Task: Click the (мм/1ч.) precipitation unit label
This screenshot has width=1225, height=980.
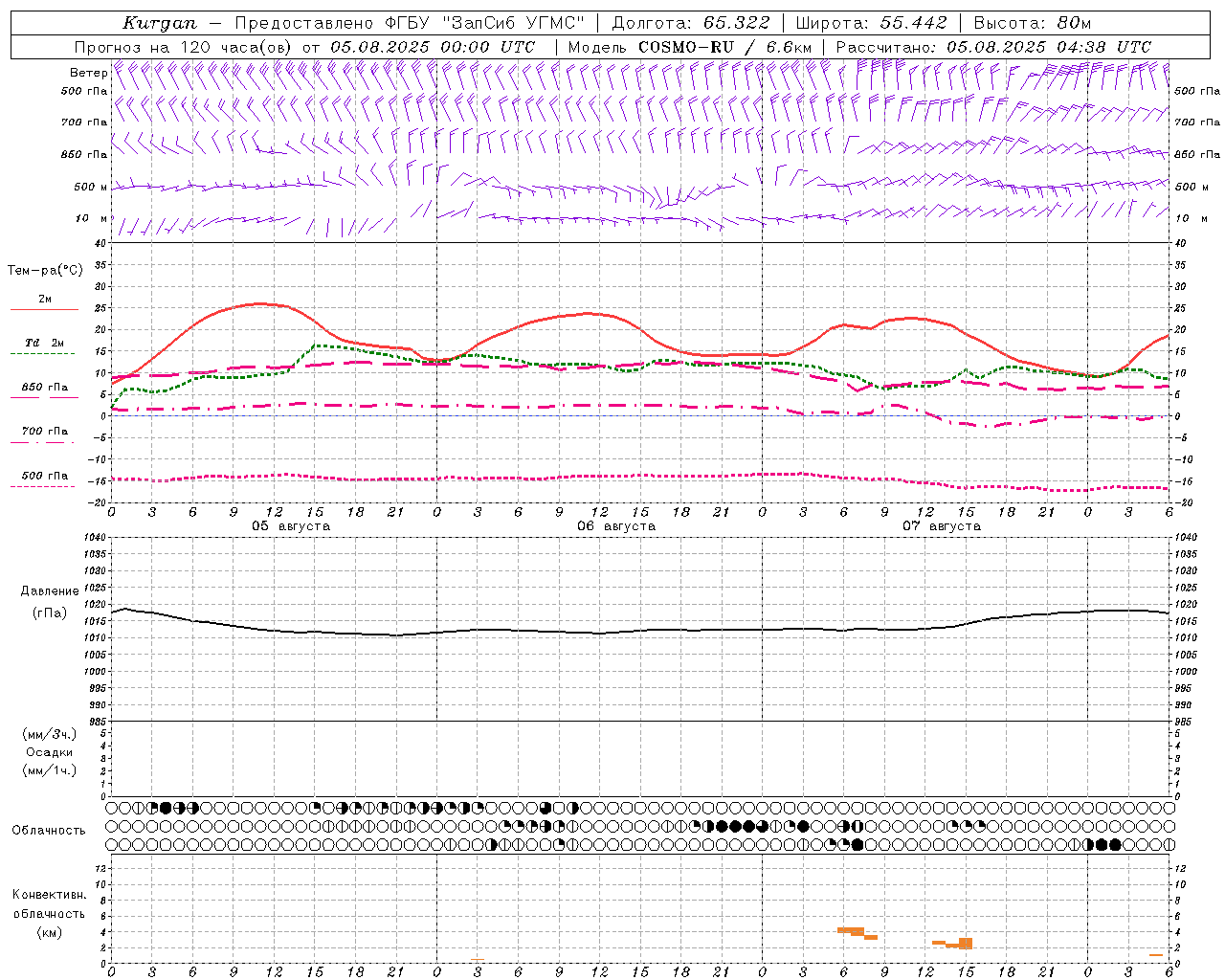Action: point(50,770)
